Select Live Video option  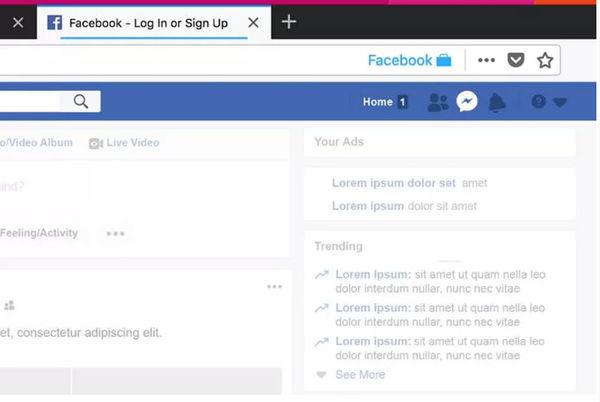tap(124, 143)
